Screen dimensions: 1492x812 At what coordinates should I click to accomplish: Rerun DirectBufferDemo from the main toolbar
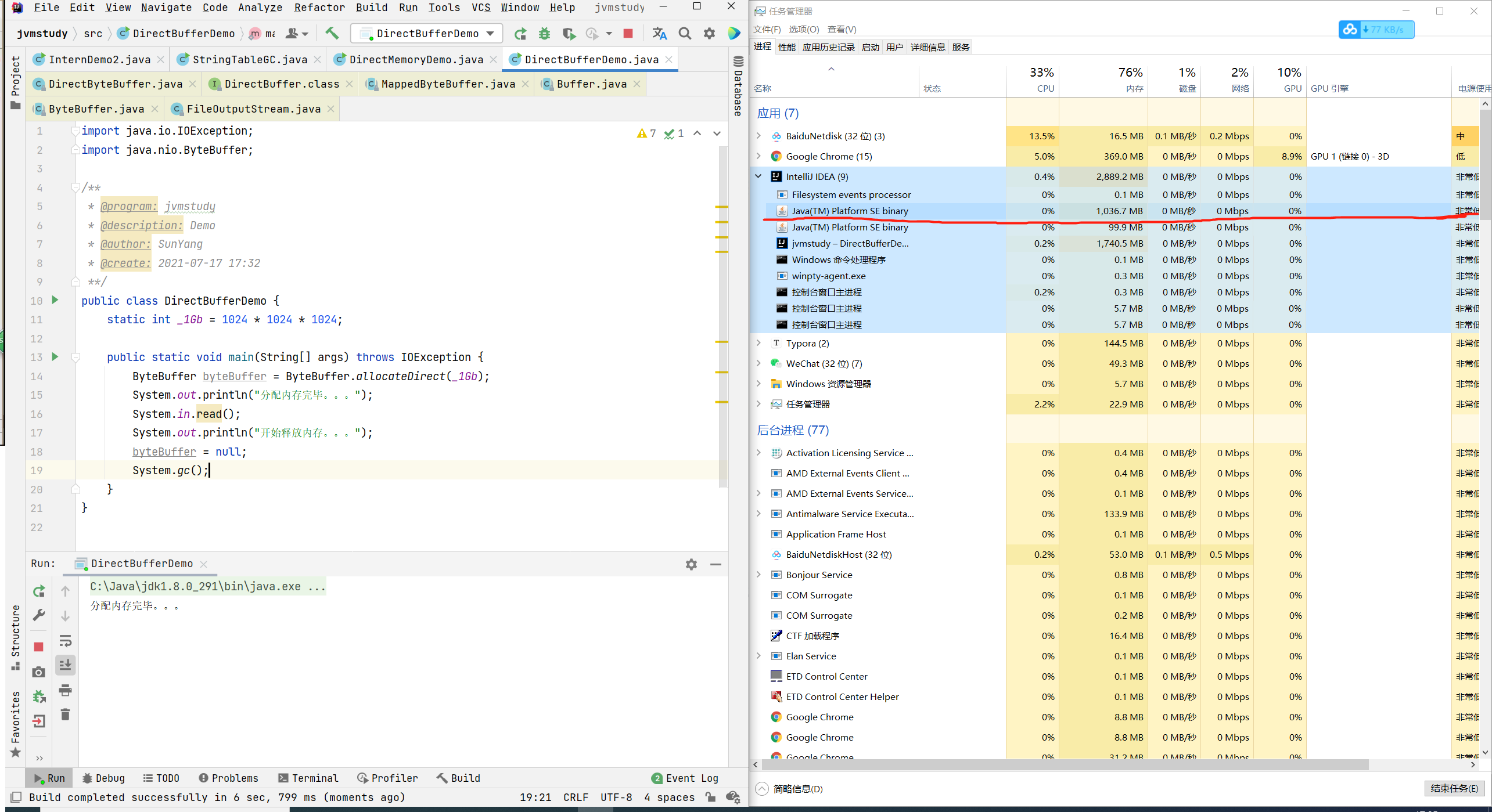point(520,34)
